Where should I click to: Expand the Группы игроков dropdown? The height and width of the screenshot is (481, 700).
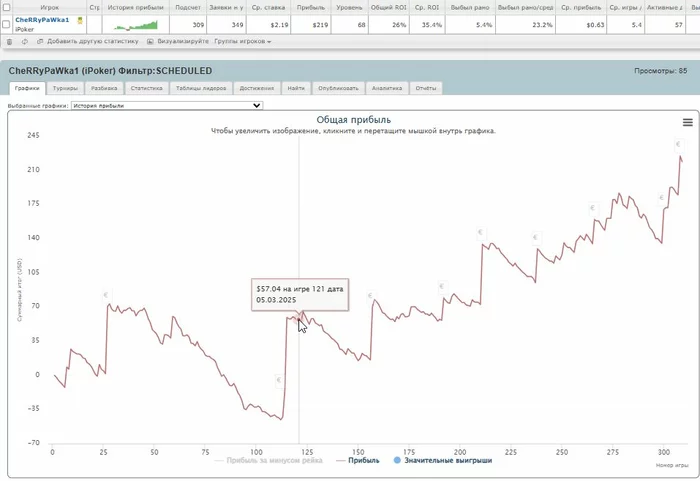click(243, 42)
